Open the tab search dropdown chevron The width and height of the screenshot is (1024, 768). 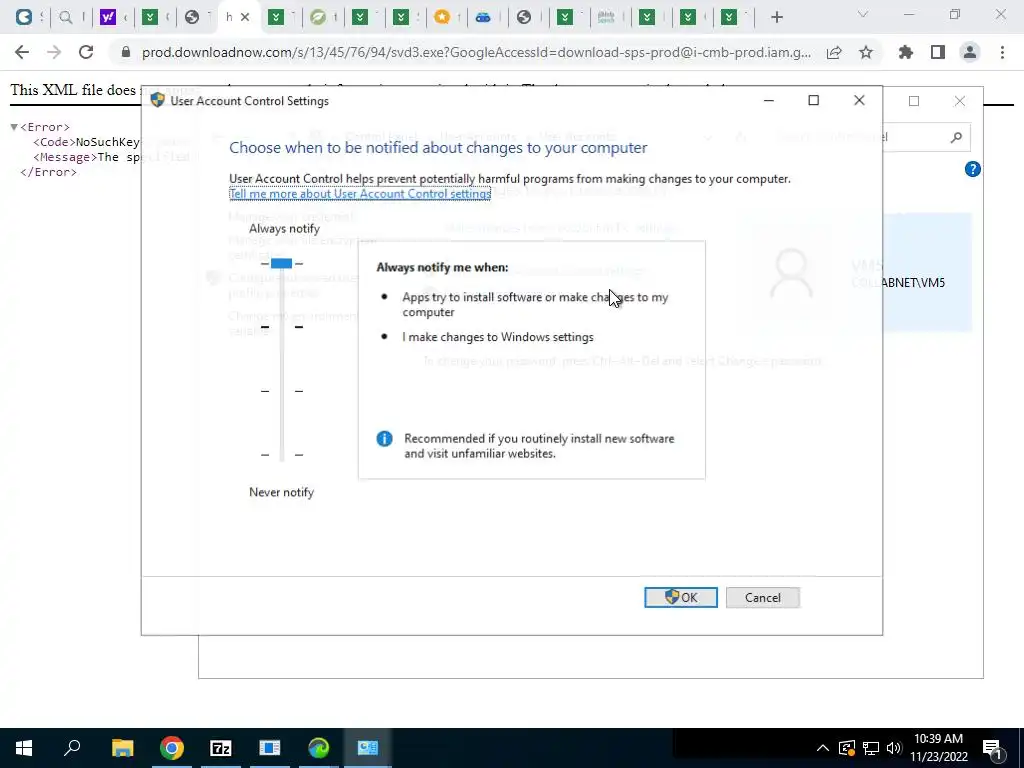click(x=863, y=14)
